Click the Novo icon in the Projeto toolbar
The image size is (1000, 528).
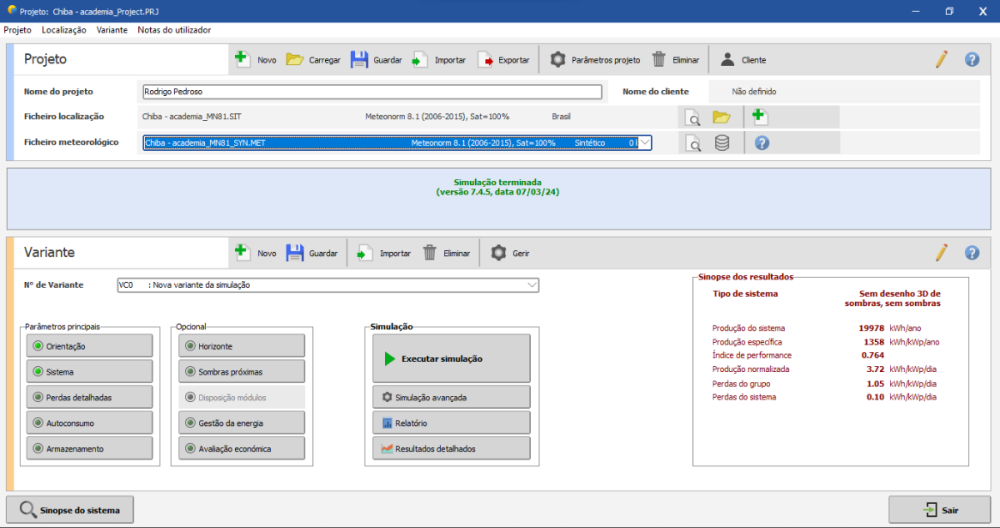[x=243, y=59]
